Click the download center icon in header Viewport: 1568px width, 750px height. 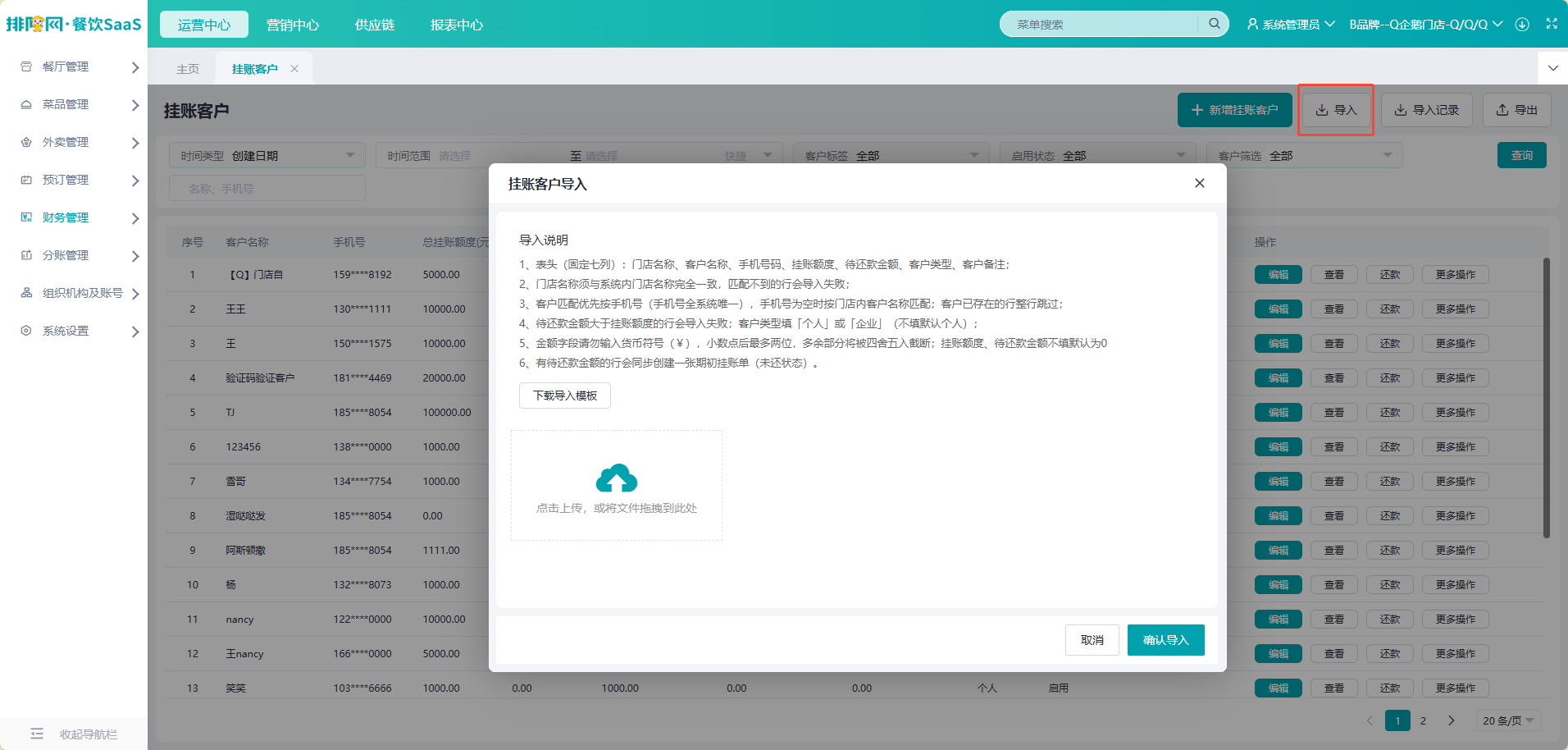[x=1522, y=25]
